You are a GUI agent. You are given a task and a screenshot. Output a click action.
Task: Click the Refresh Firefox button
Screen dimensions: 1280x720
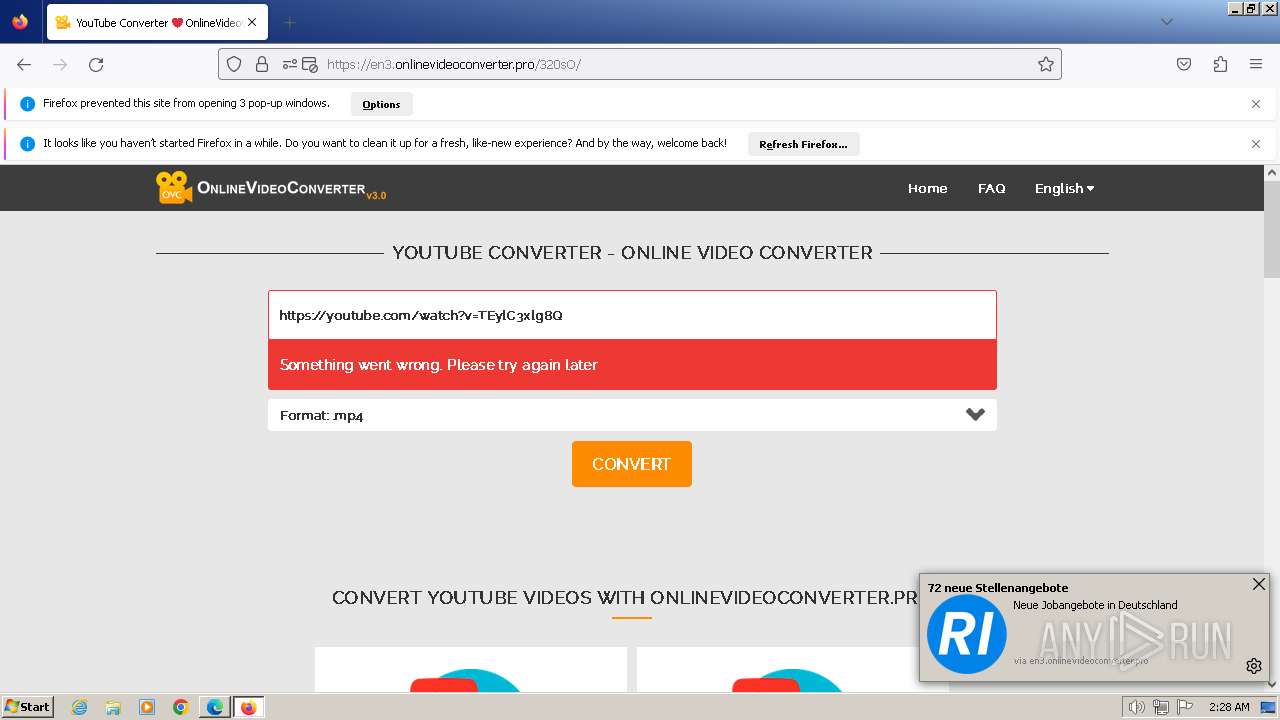803,144
